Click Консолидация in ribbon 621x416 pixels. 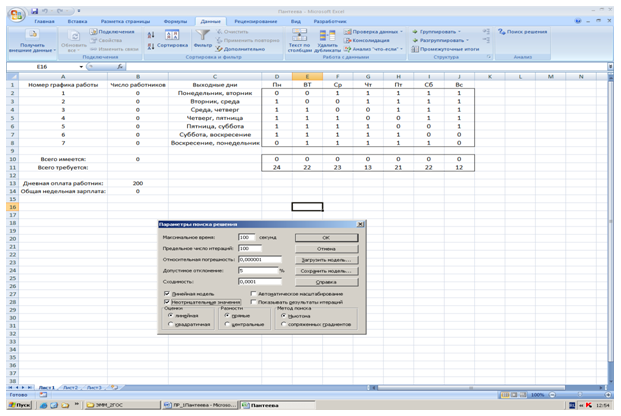[367, 40]
